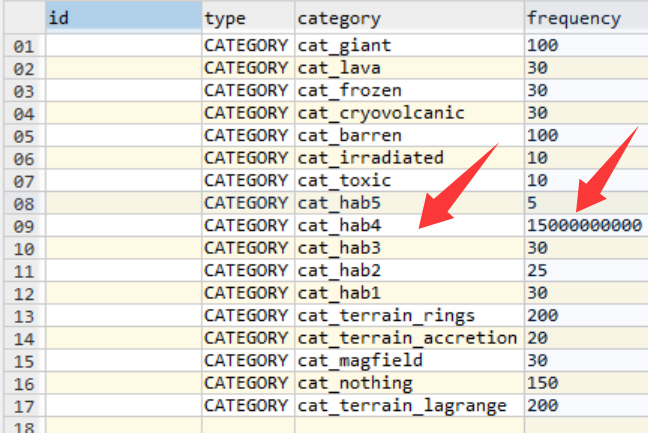Screen dimensions: 648x433
Task: Click empty id cell in row 01
Action: [x=124, y=45]
